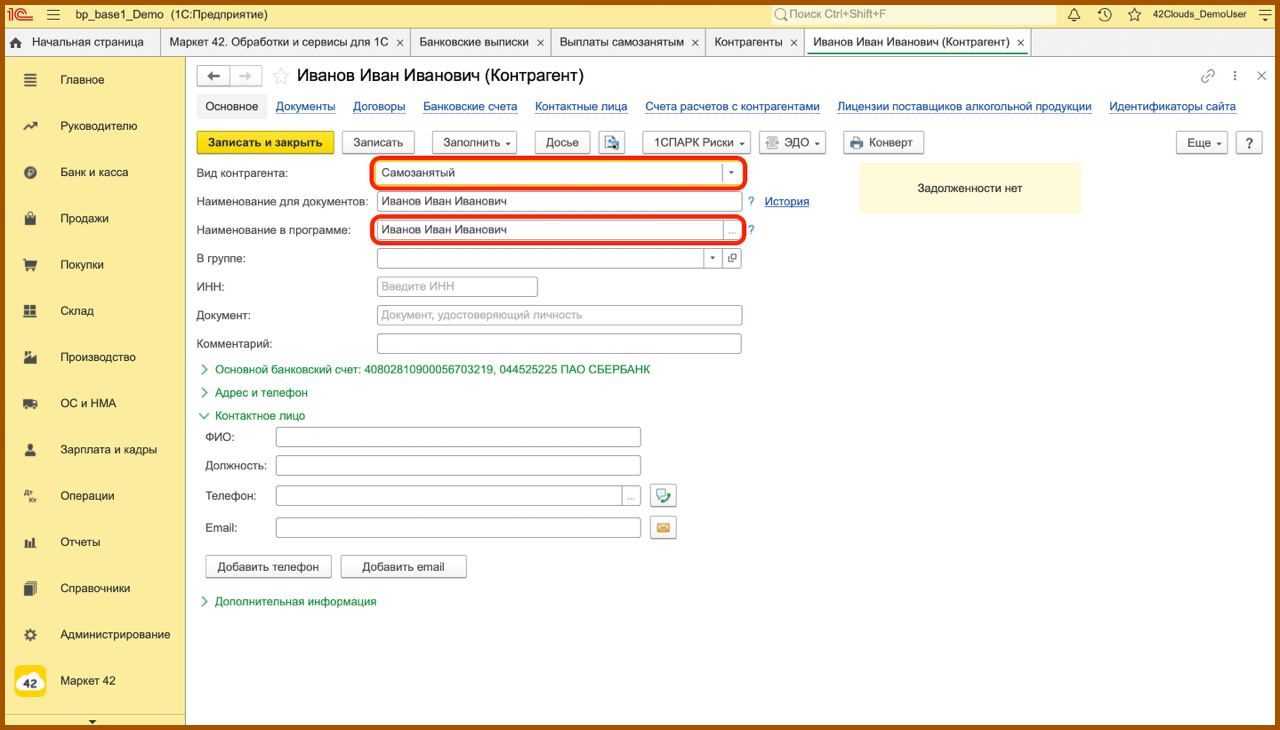Collapse Контактное лицо section
This screenshot has width=1280, height=730.
259,416
